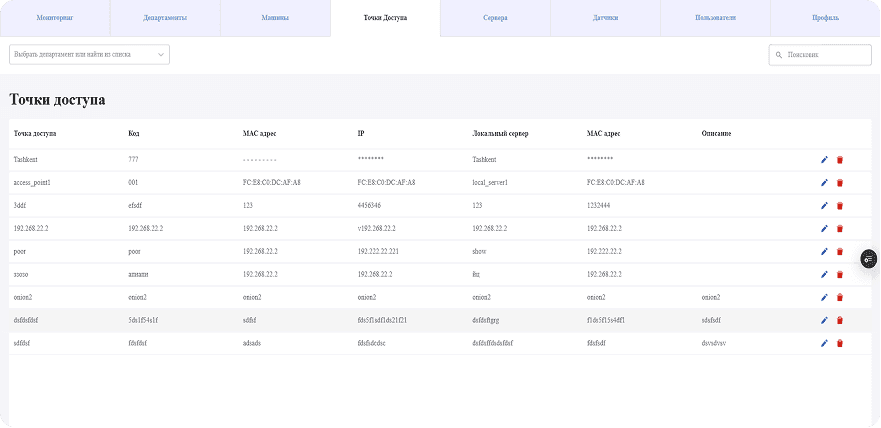This screenshot has width=881, height=428.
Task: Go to the Профиль tab
Action: click(x=826, y=18)
